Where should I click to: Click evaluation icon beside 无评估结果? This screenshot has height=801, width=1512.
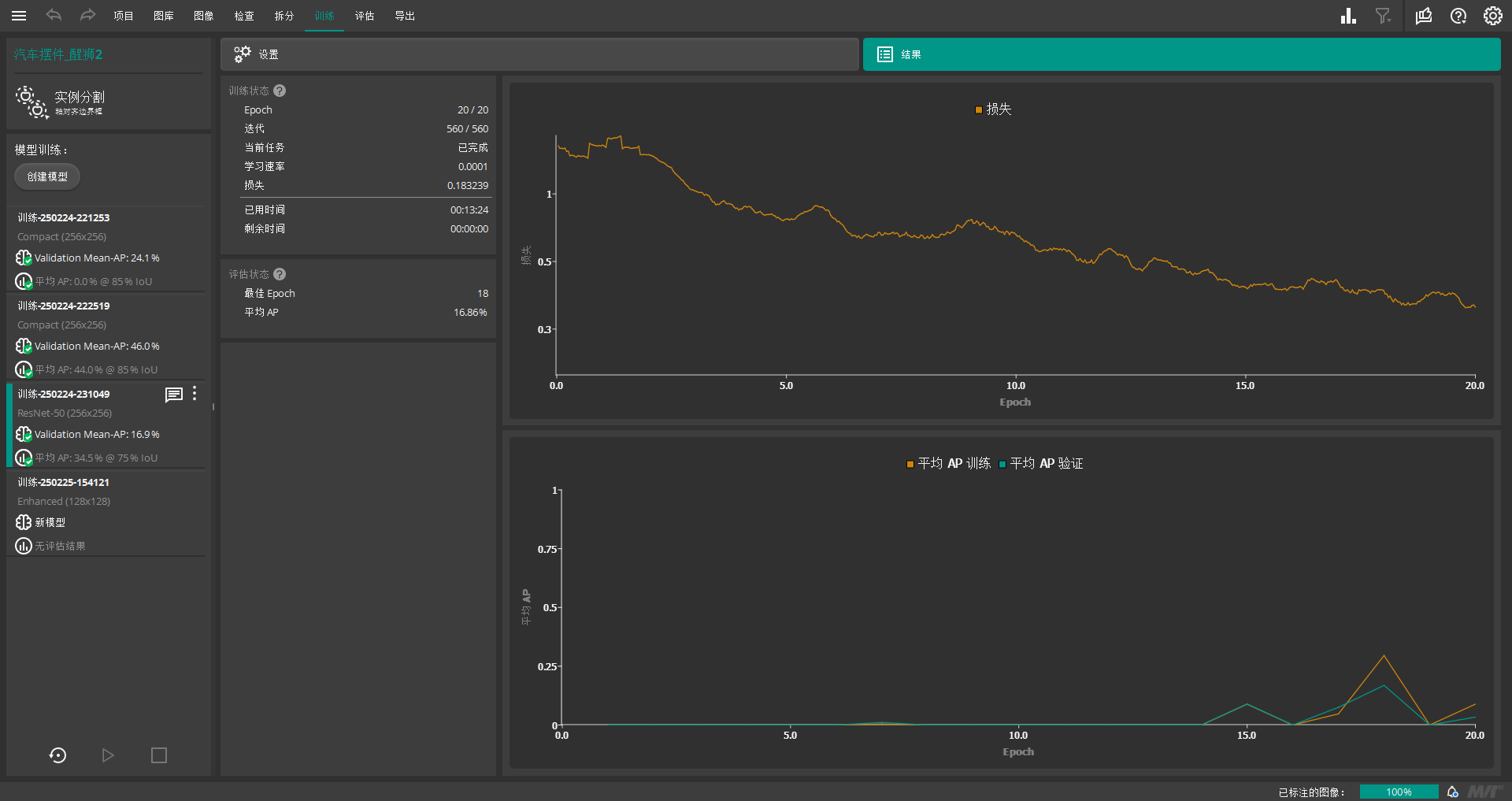pyautogui.click(x=24, y=546)
